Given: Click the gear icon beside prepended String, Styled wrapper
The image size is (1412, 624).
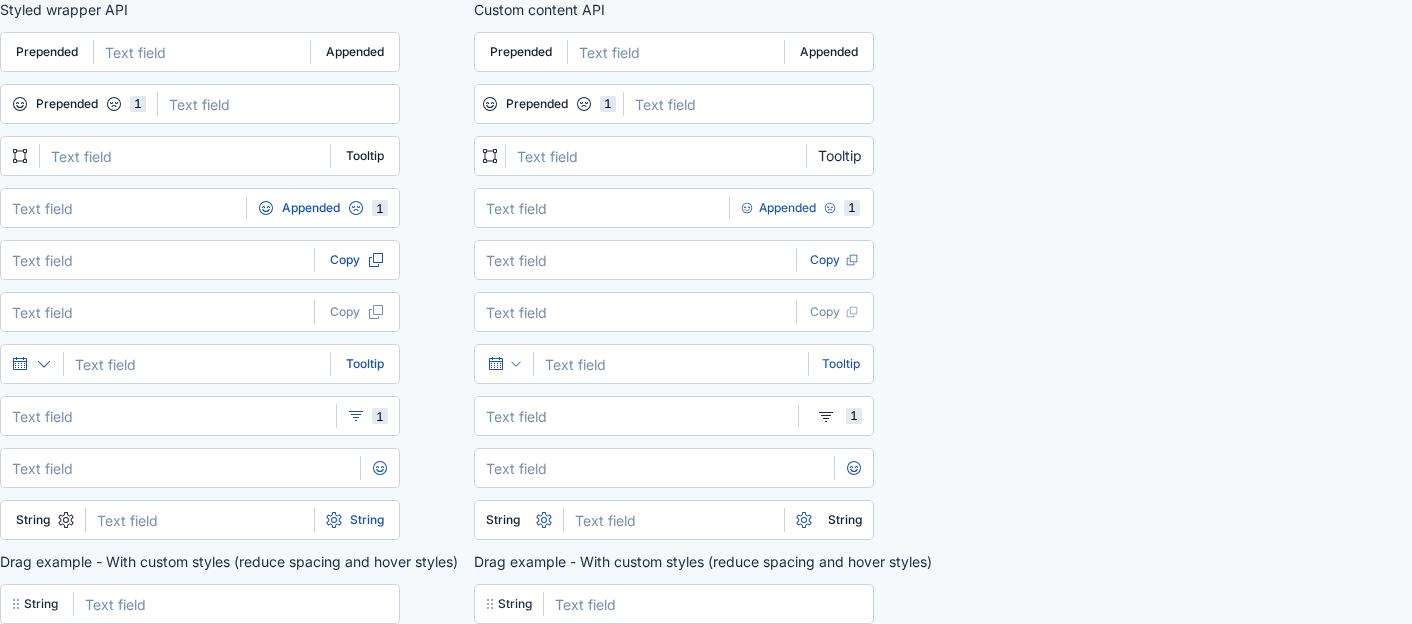Looking at the screenshot, I should click(x=66, y=520).
